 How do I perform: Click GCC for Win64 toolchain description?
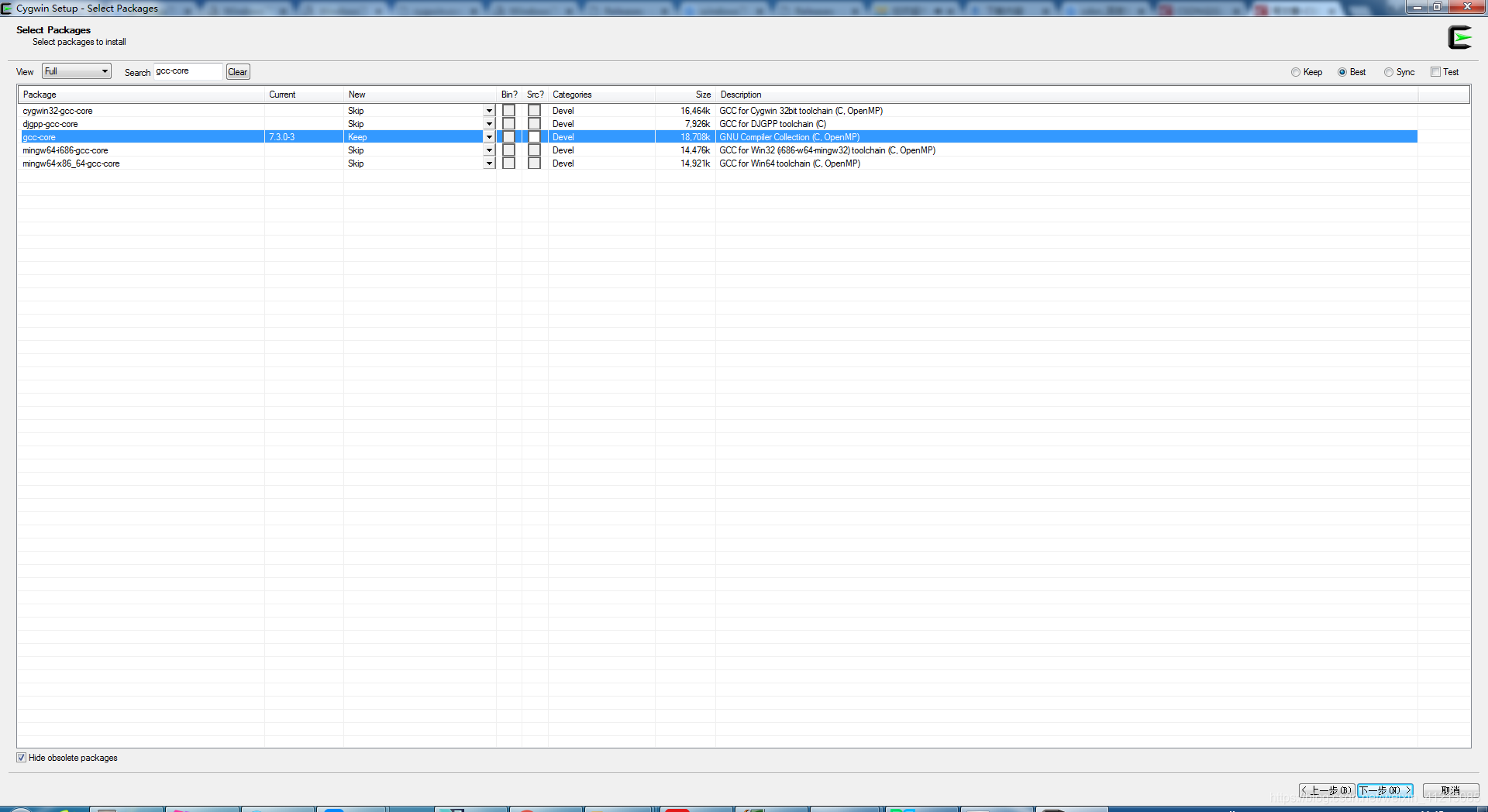coord(790,163)
